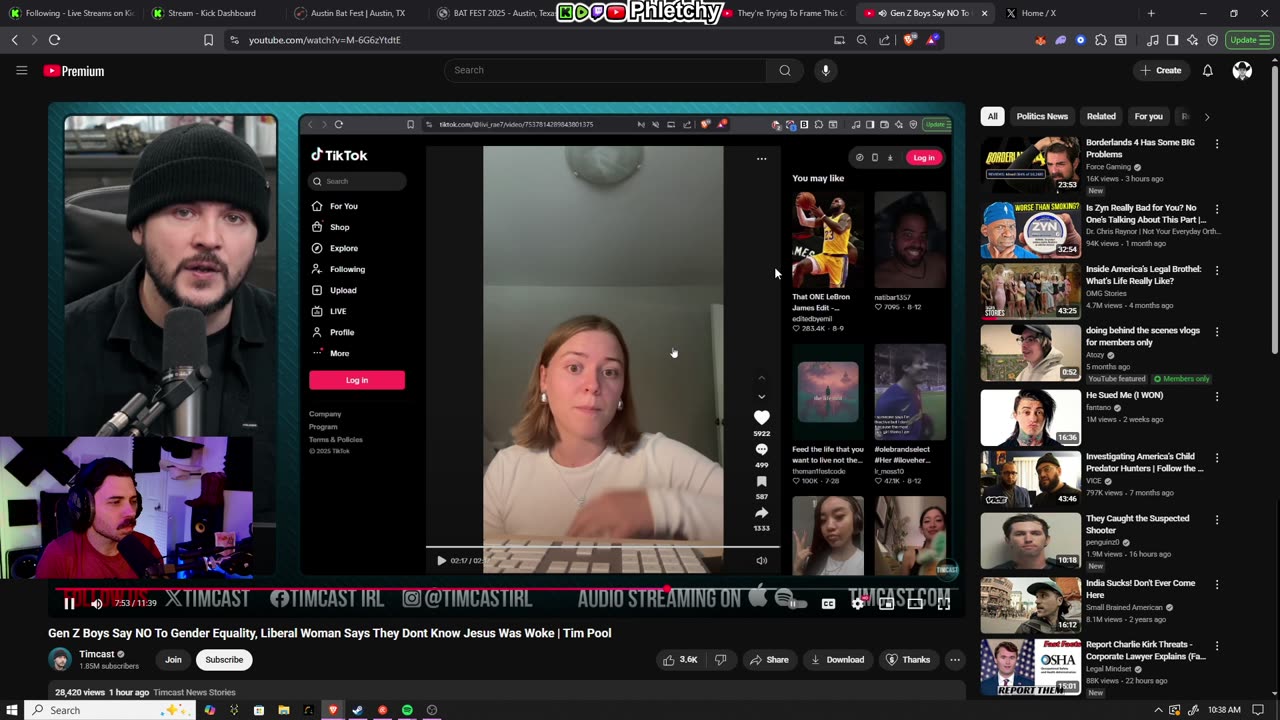
Task: Close the Gen Z Boys YouTube tab
Action: [985, 13]
